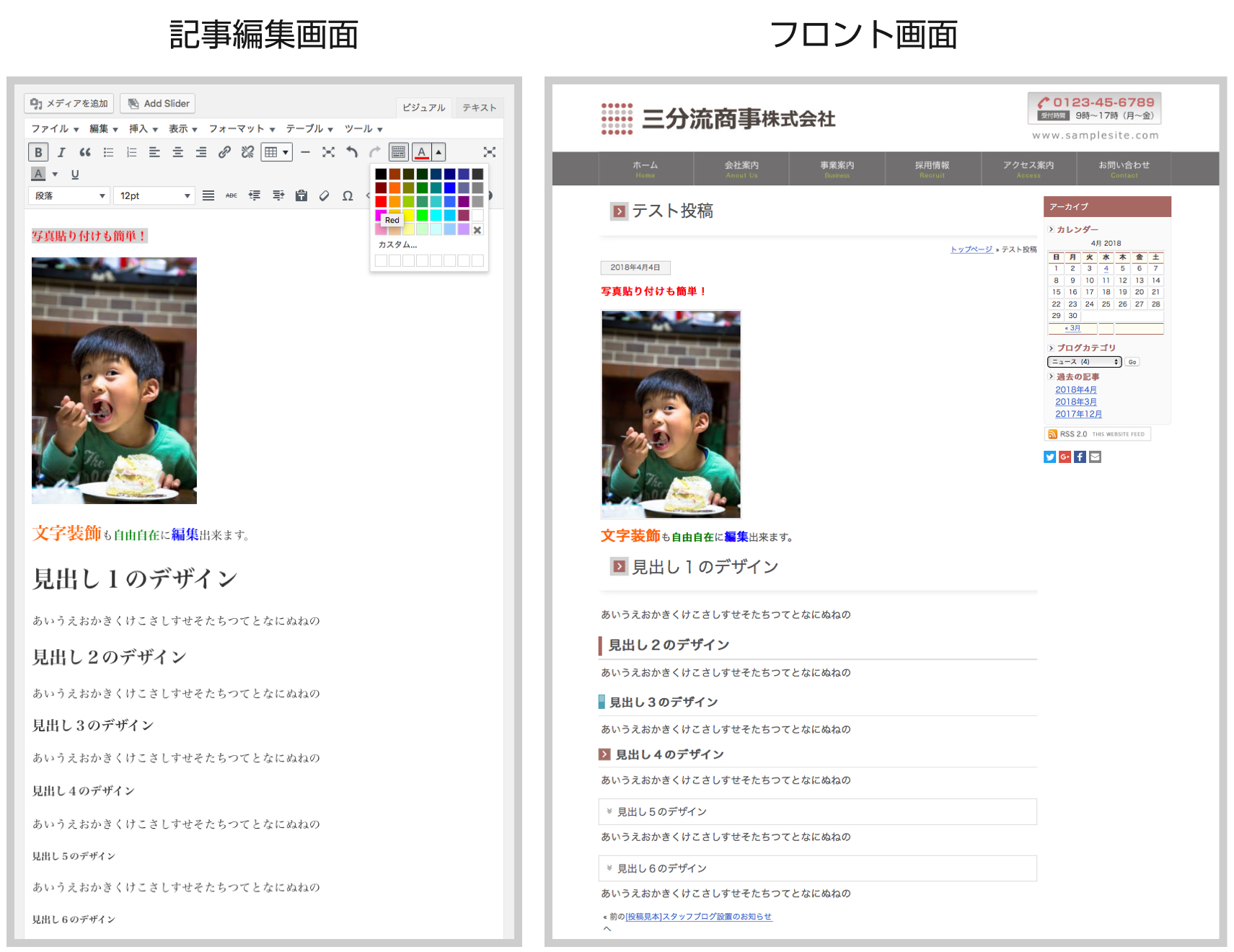Click the remove link icon
Screen dimensions: 1234x952
point(247,152)
